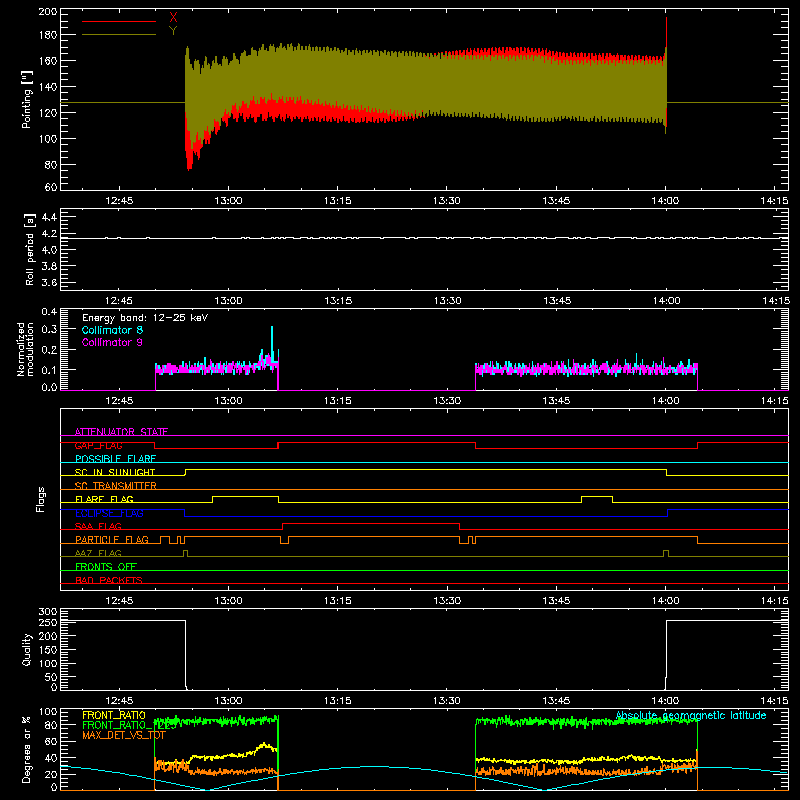Click the 3.6 value on Roll period axis
Viewport: 800px width, 800px height.
(49, 282)
